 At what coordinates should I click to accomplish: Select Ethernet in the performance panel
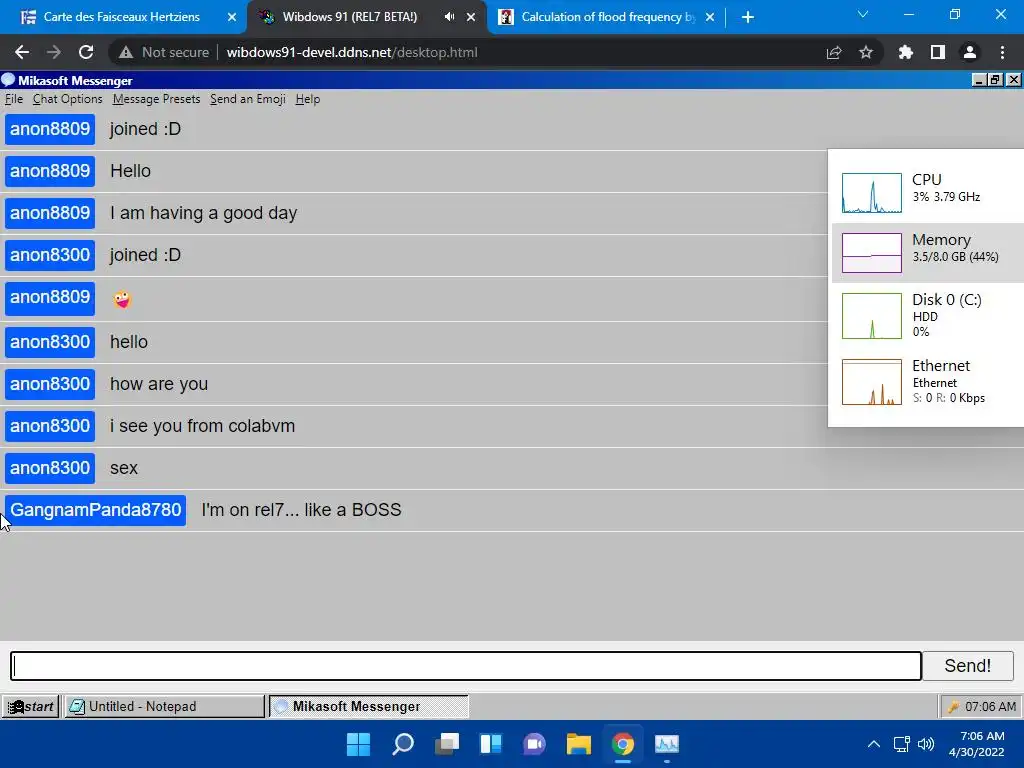(927, 381)
